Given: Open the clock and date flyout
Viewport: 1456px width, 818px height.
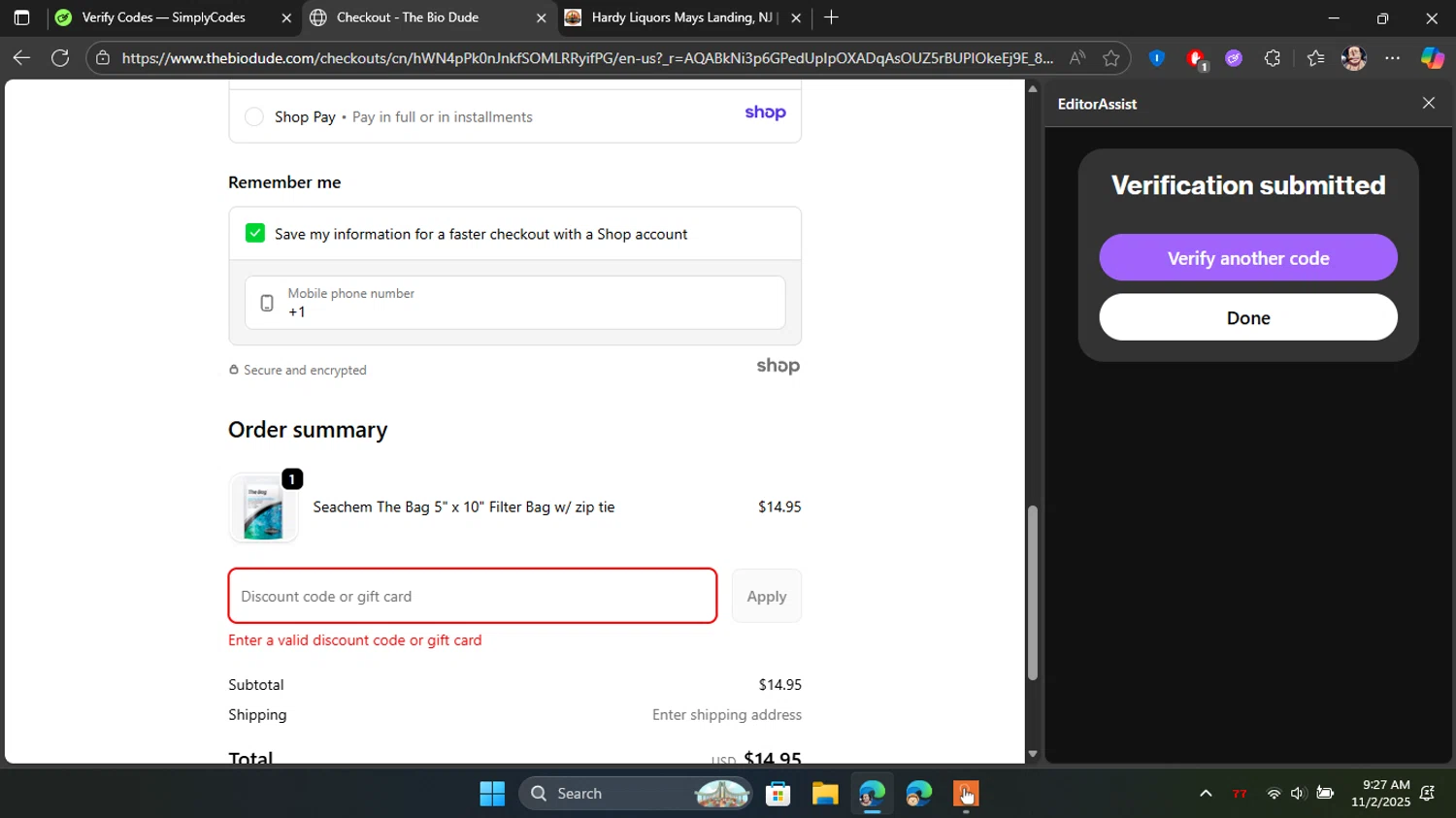Looking at the screenshot, I should (1380, 794).
